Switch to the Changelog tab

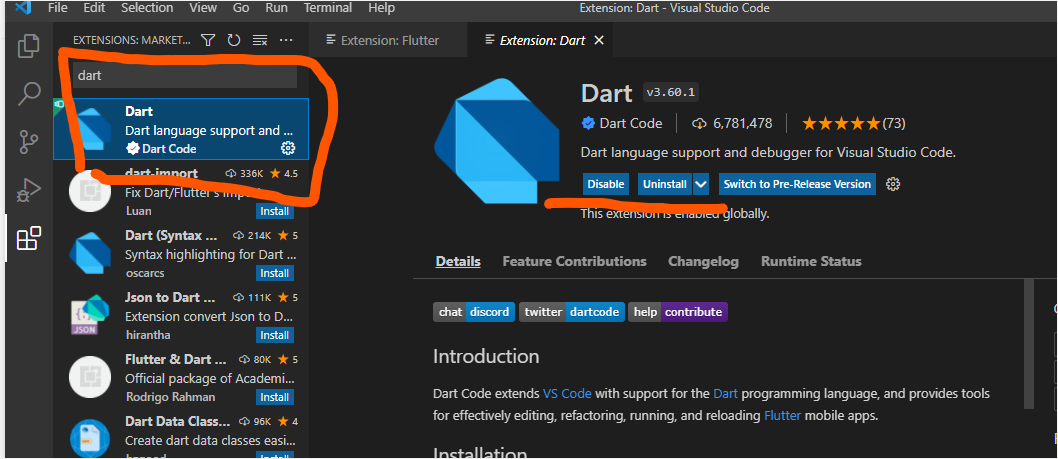[703, 261]
